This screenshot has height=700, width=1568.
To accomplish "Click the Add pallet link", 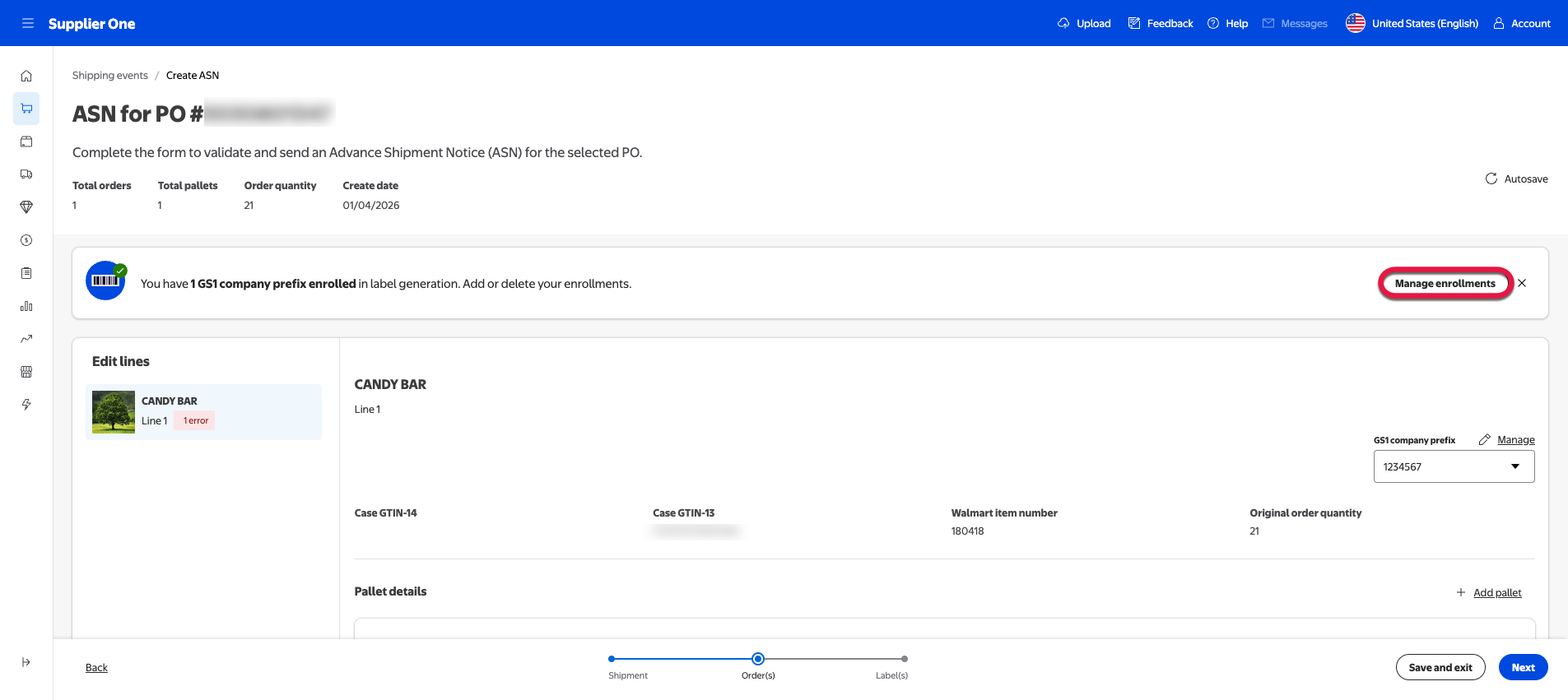I will click(x=1496, y=592).
